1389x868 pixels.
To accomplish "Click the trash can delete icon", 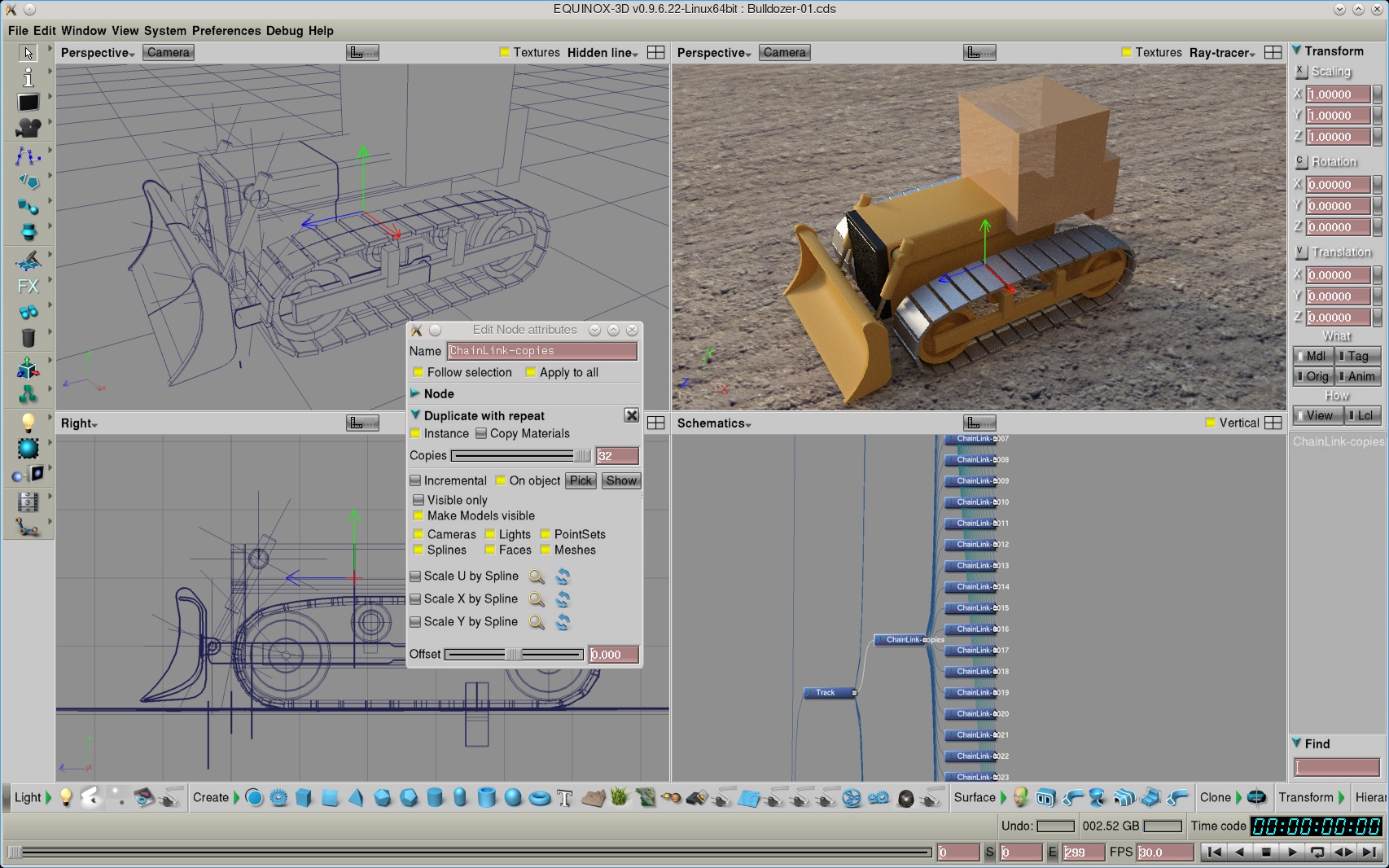I will click(28, 338).
